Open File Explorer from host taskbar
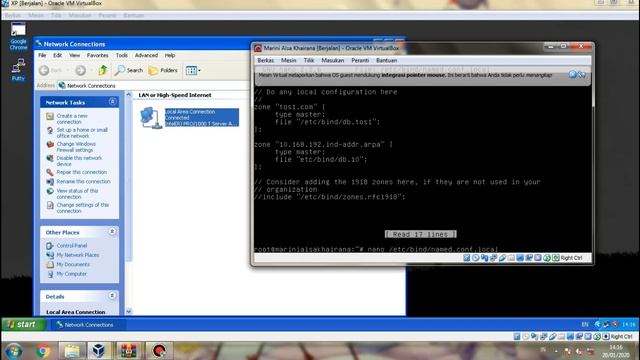The image size is (640, 360). [x=72, y=351]
